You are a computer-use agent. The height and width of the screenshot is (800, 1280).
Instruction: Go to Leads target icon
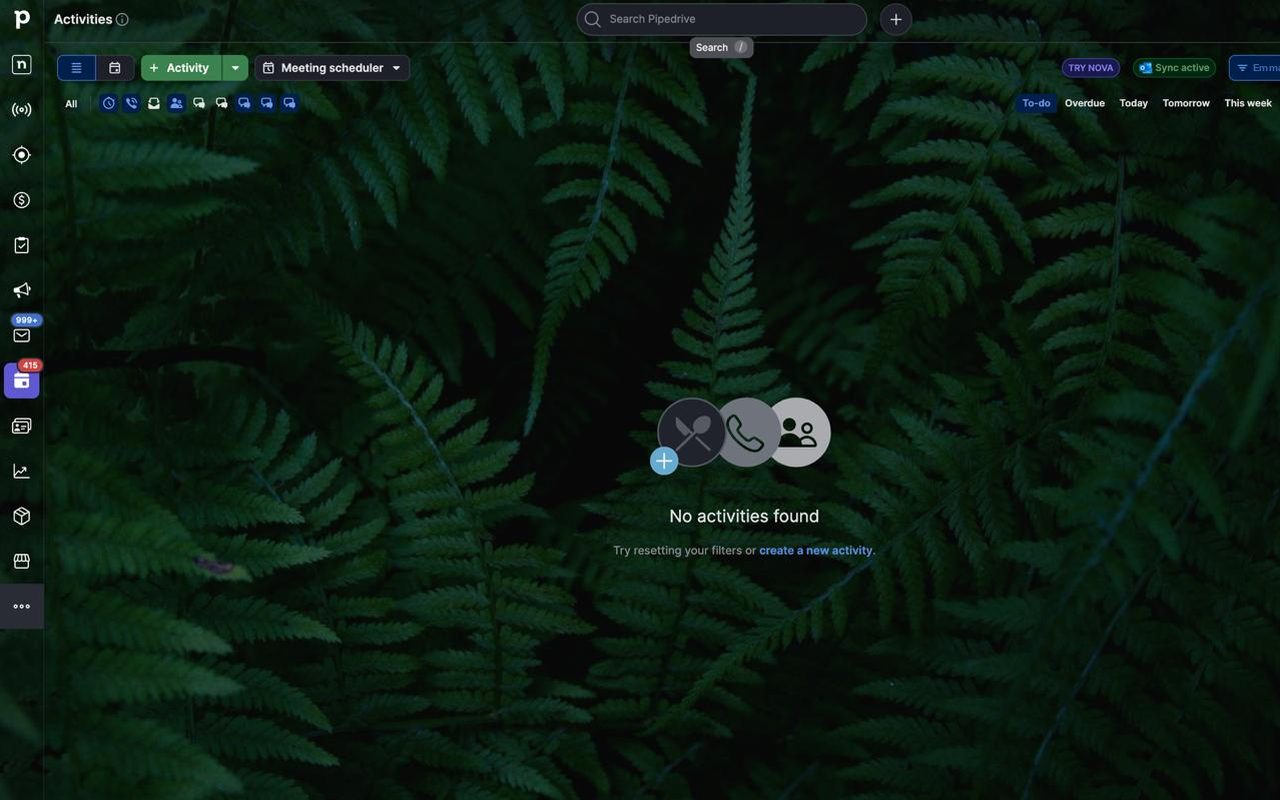tap(22, 155)
